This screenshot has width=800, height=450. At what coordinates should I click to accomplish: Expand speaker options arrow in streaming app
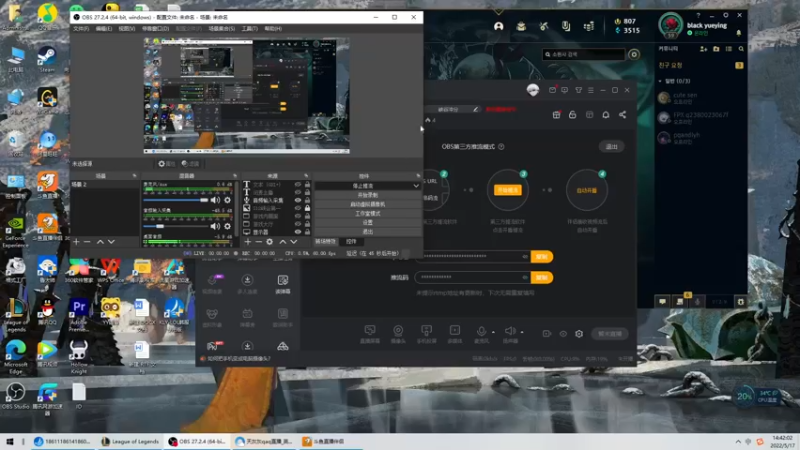[522, 332]
